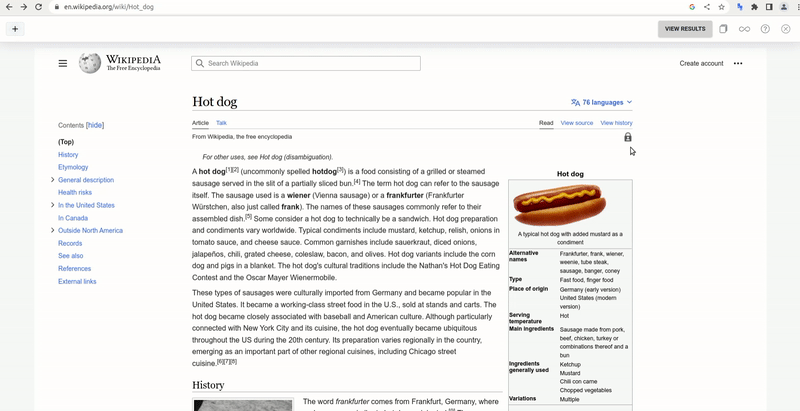Screen dimensions: 800x411
Task: Open the View history tab
Action: [616, 123]
